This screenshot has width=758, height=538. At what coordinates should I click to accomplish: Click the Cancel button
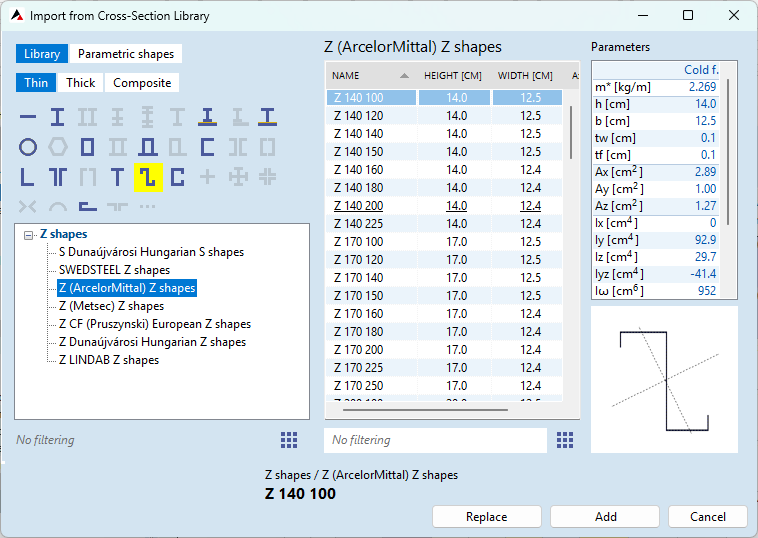coord(708,517)
